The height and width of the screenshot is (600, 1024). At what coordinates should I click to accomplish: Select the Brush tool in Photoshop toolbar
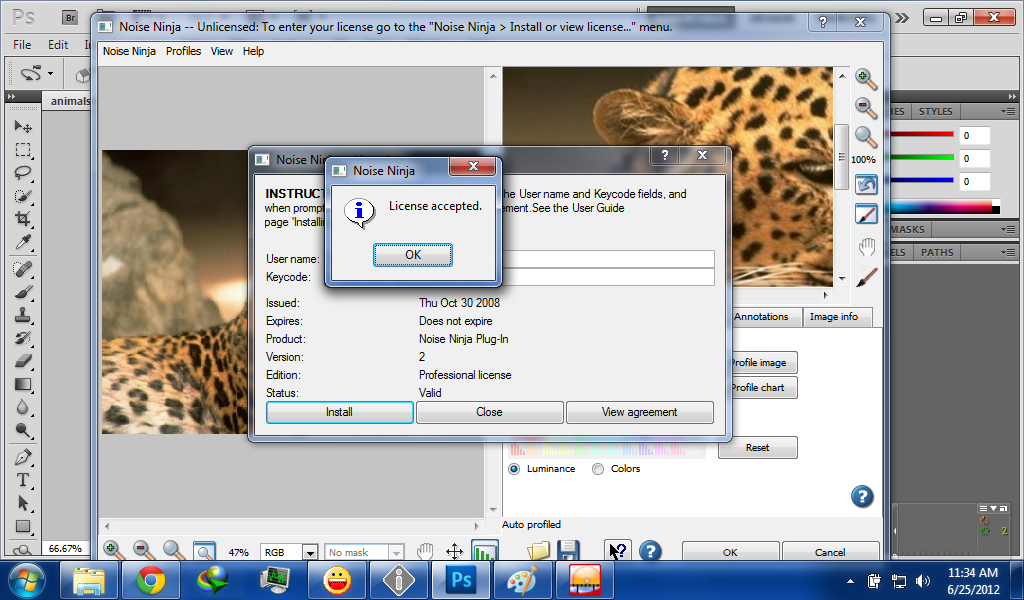[x=24, y=292]
